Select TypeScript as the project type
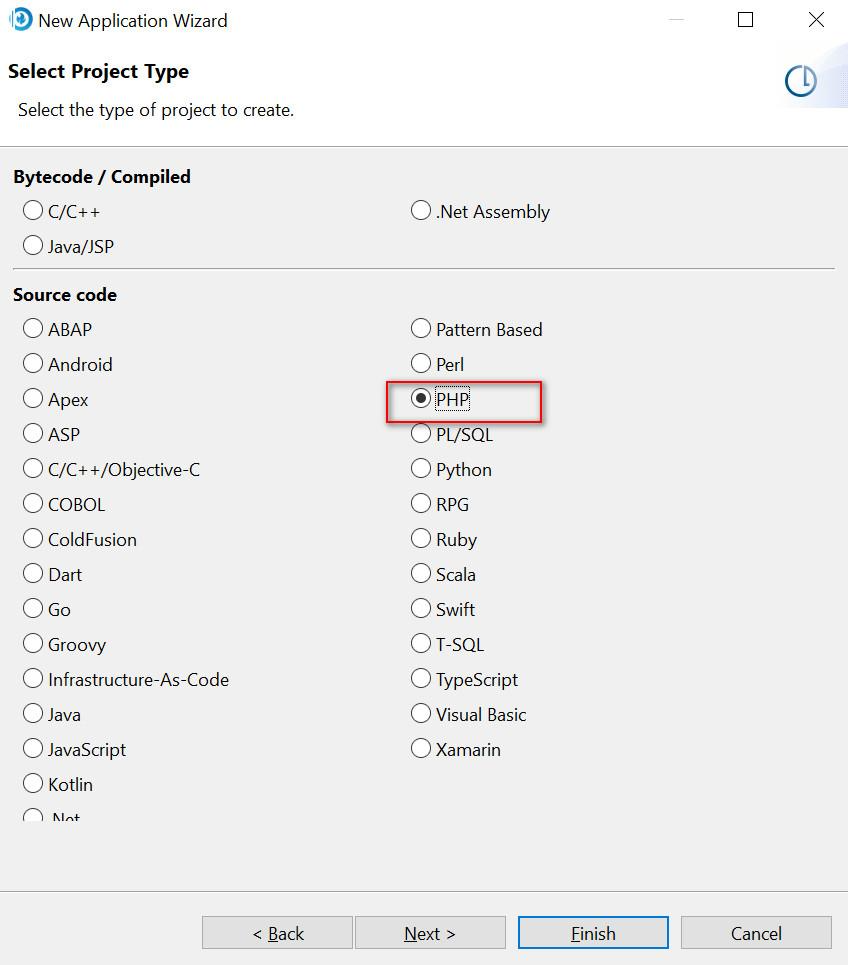Screen dimensions: 848x965 tap(420, 679)
